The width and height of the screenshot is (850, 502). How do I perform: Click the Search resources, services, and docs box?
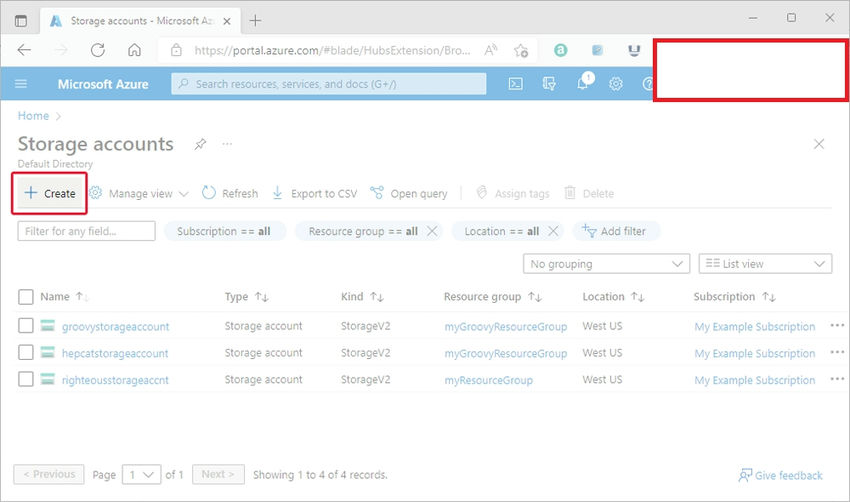(x=329, y=83)
